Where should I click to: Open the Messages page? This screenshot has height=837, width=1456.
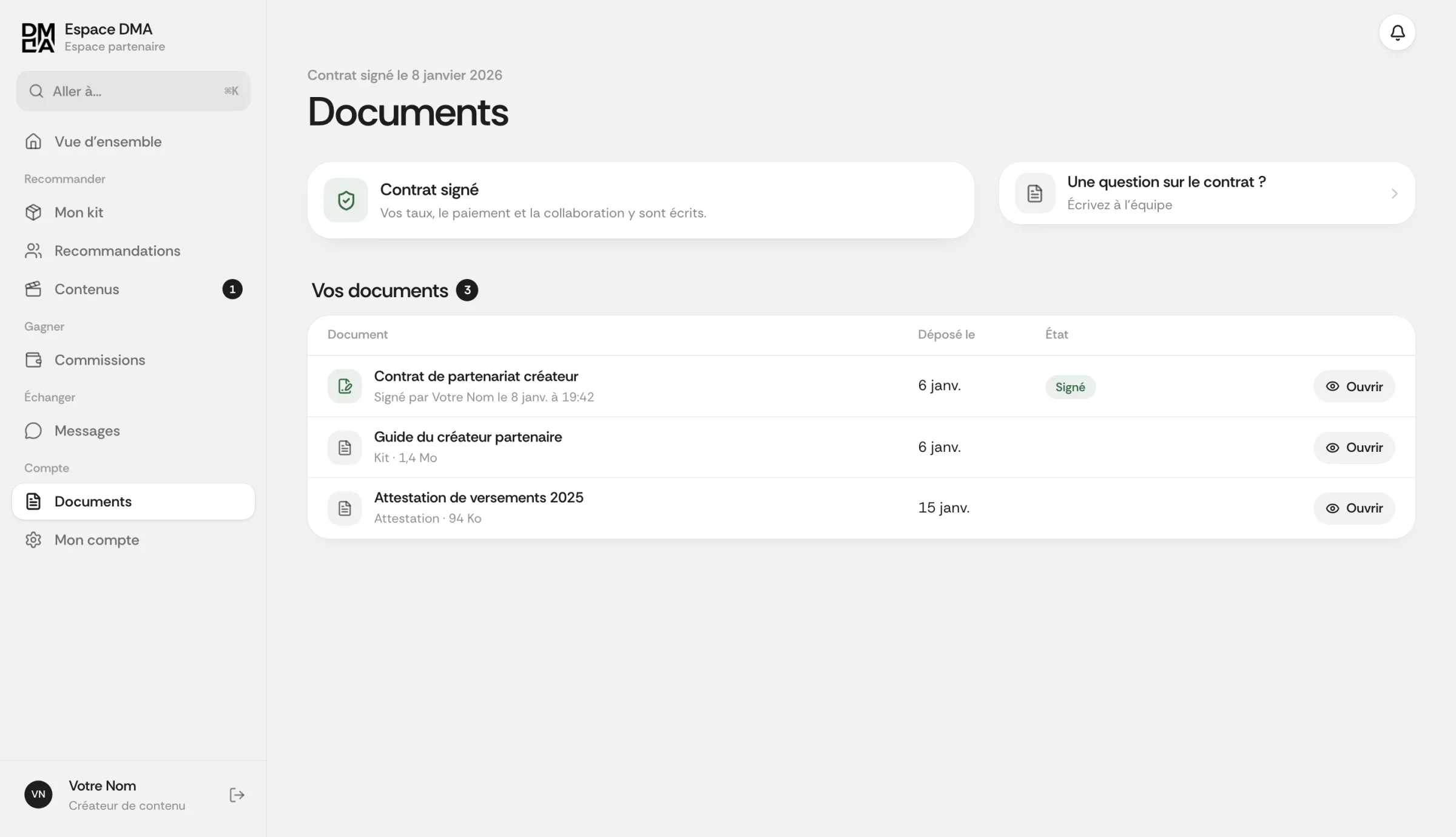coord(133,431)
